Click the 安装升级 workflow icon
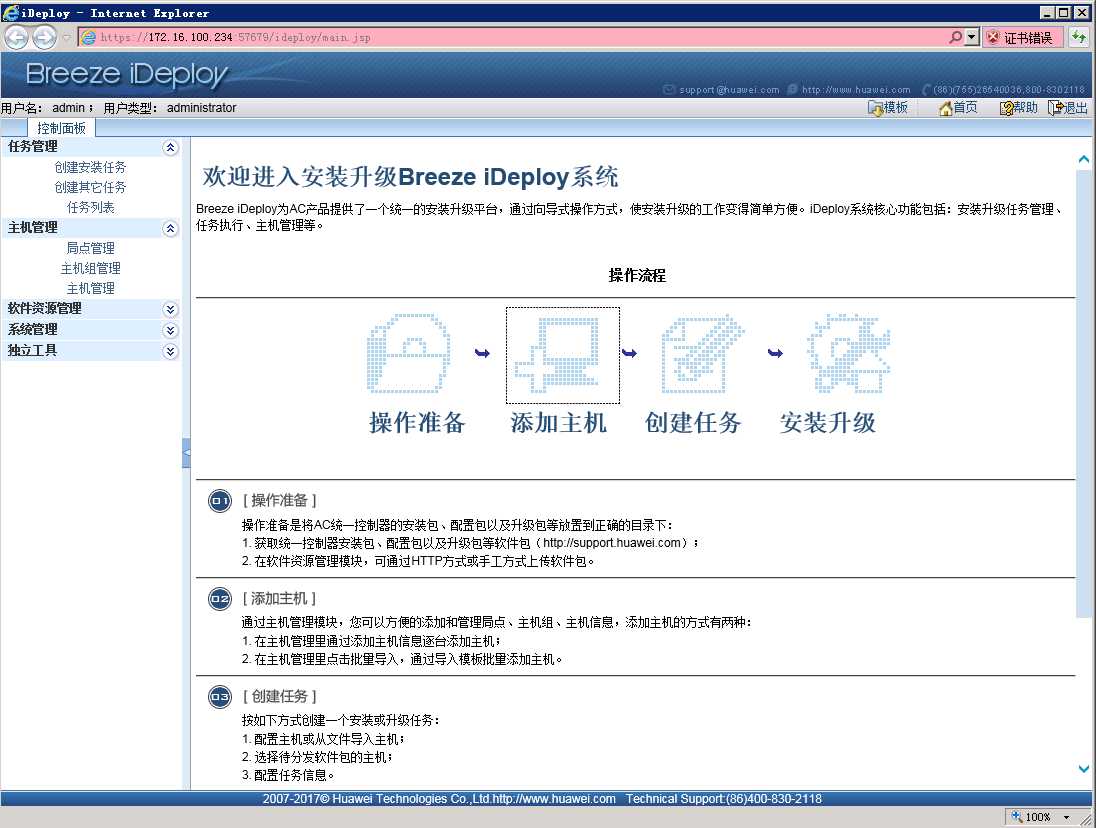 [x=849, y=354]
